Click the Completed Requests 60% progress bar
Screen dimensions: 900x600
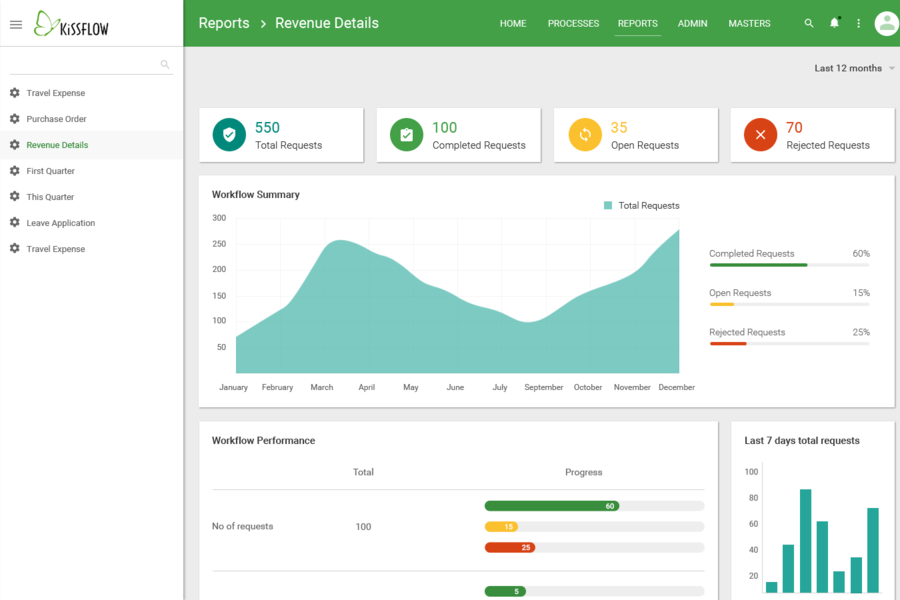coord(788,265)
